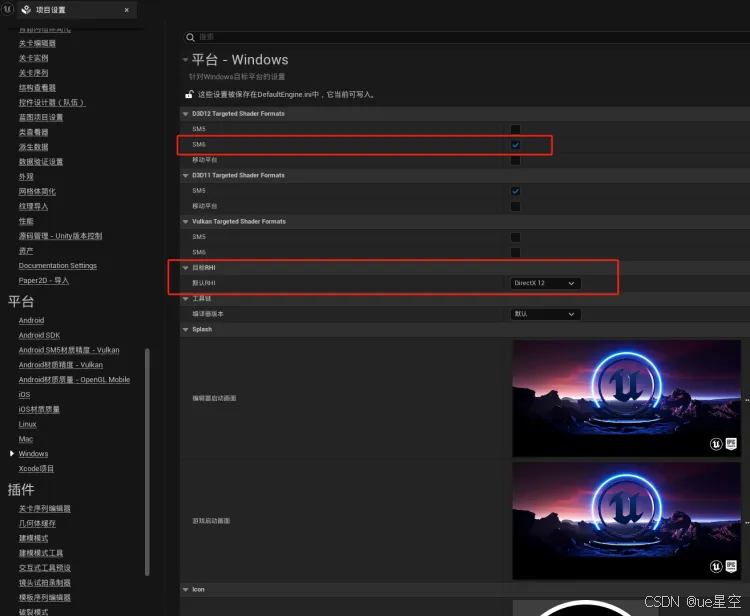The width and height of the screenshot is (750, 616).
Task: Toggle the 移动平台 checkbox under D3D12 formats
Action: [515, 160]
